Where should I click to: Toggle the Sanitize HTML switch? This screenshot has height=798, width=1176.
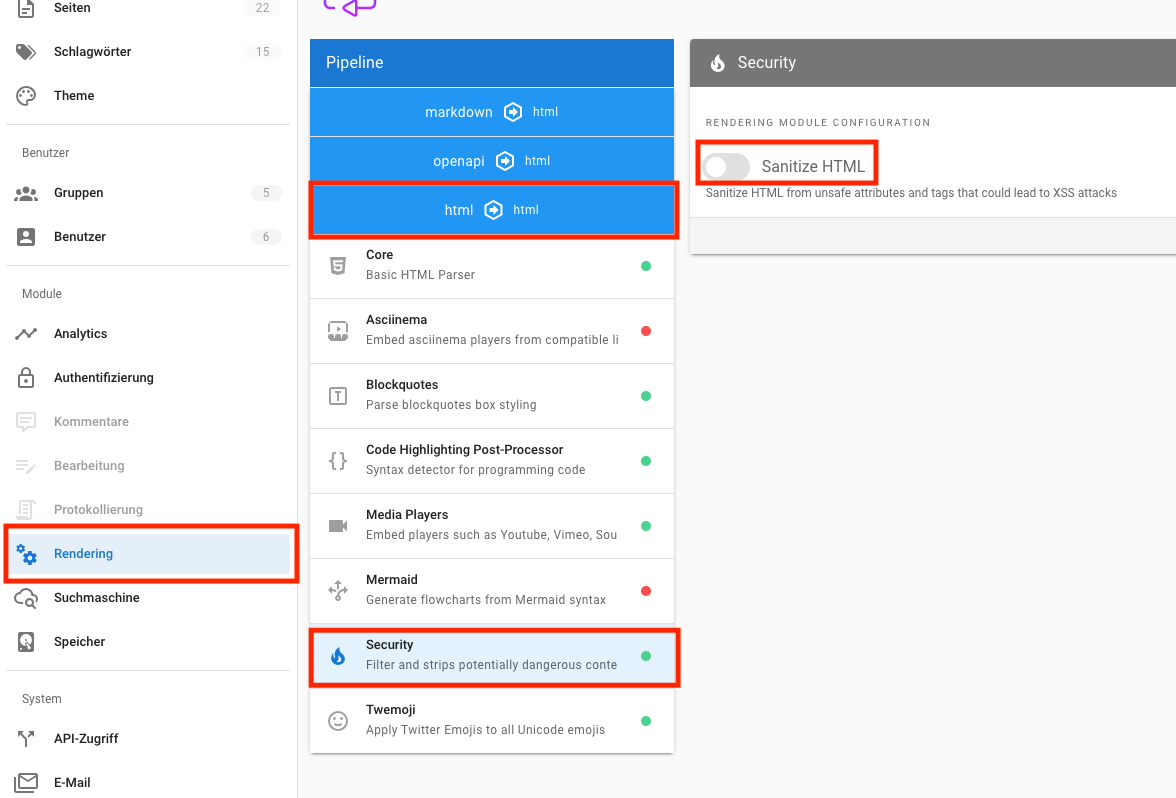click(x=726, y=166)
